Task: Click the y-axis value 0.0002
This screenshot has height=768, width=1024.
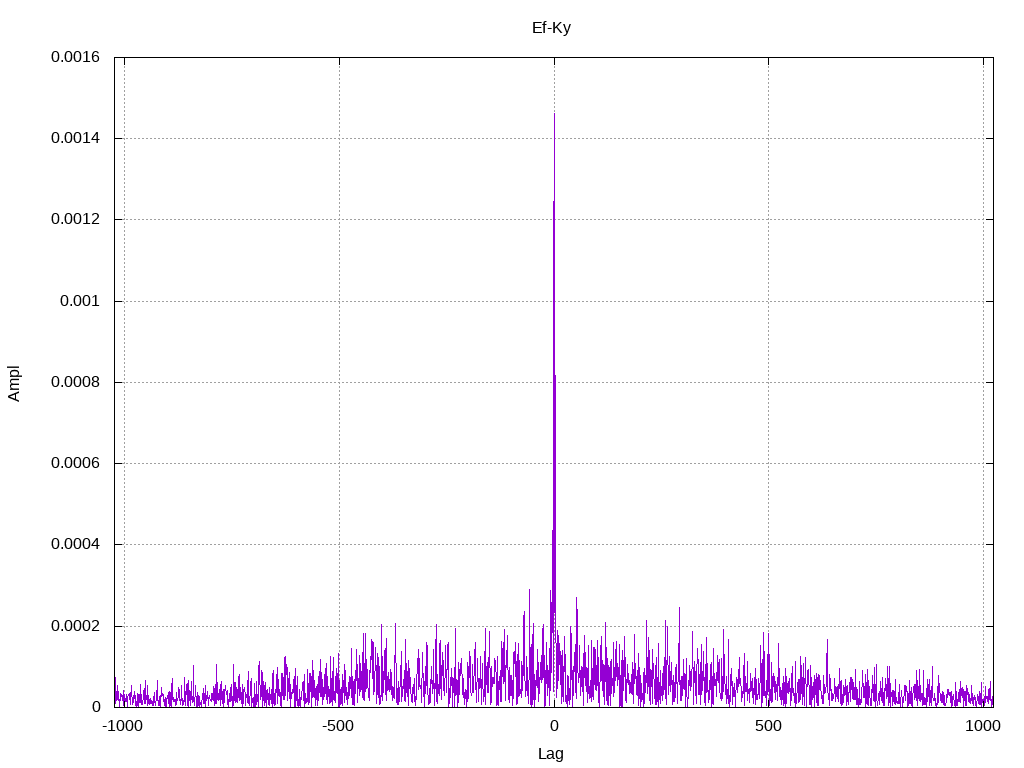Action: (x=76, y=626)
